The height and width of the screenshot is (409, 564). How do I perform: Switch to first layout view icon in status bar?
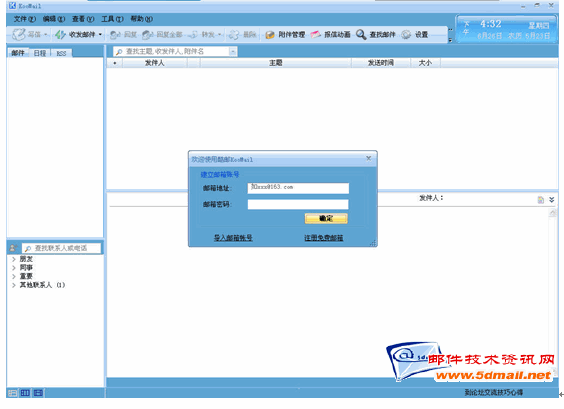(12, 393)
